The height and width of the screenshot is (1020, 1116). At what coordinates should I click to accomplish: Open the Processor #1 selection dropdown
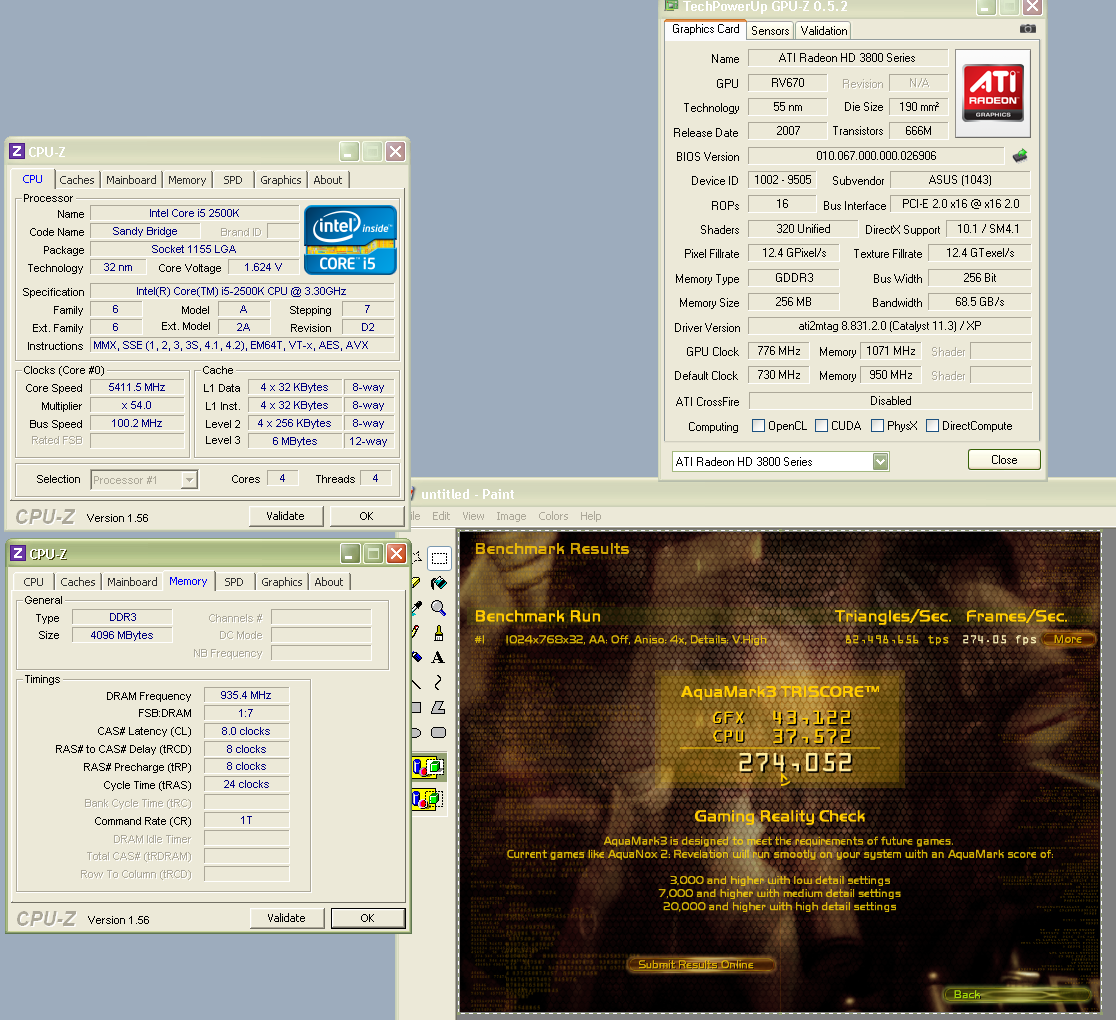click(x=189, y=480)
